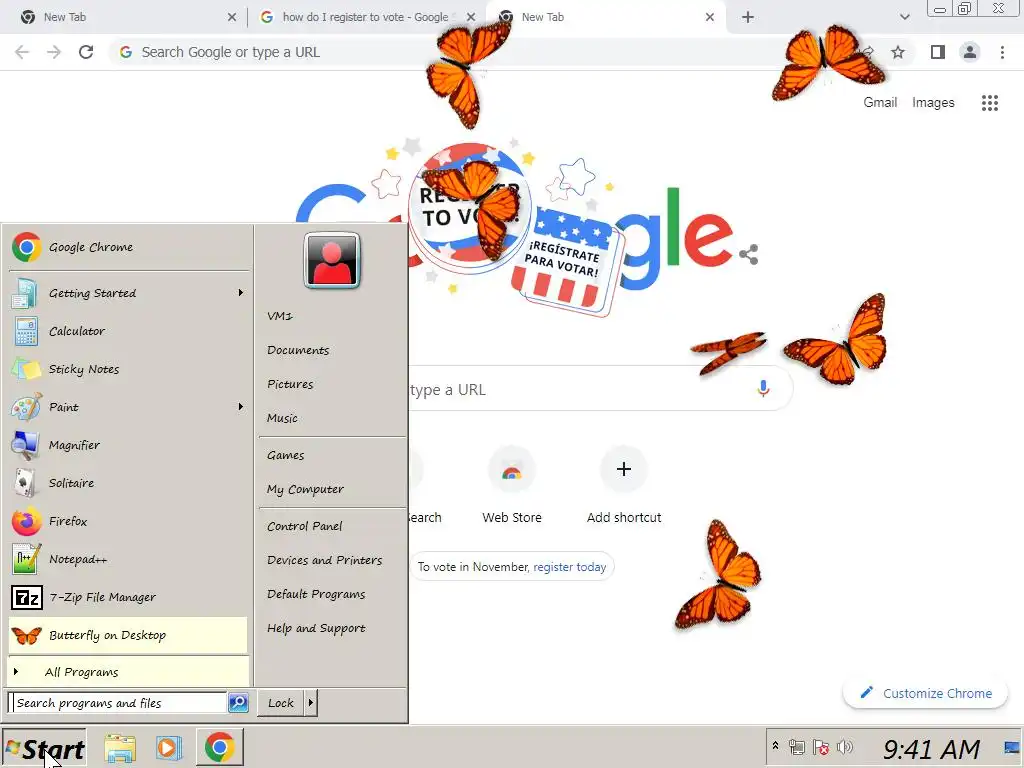Screen dimensions: 1024x768
Task: Click 'register today' link
Action: tap(569, 567)
